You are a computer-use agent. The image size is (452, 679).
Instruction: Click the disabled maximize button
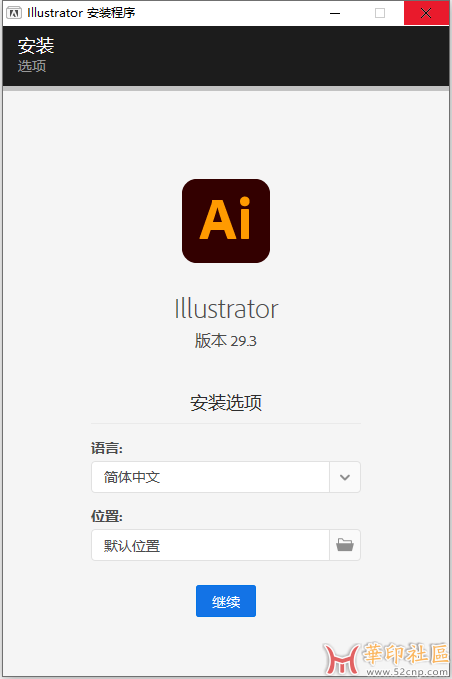380,13
